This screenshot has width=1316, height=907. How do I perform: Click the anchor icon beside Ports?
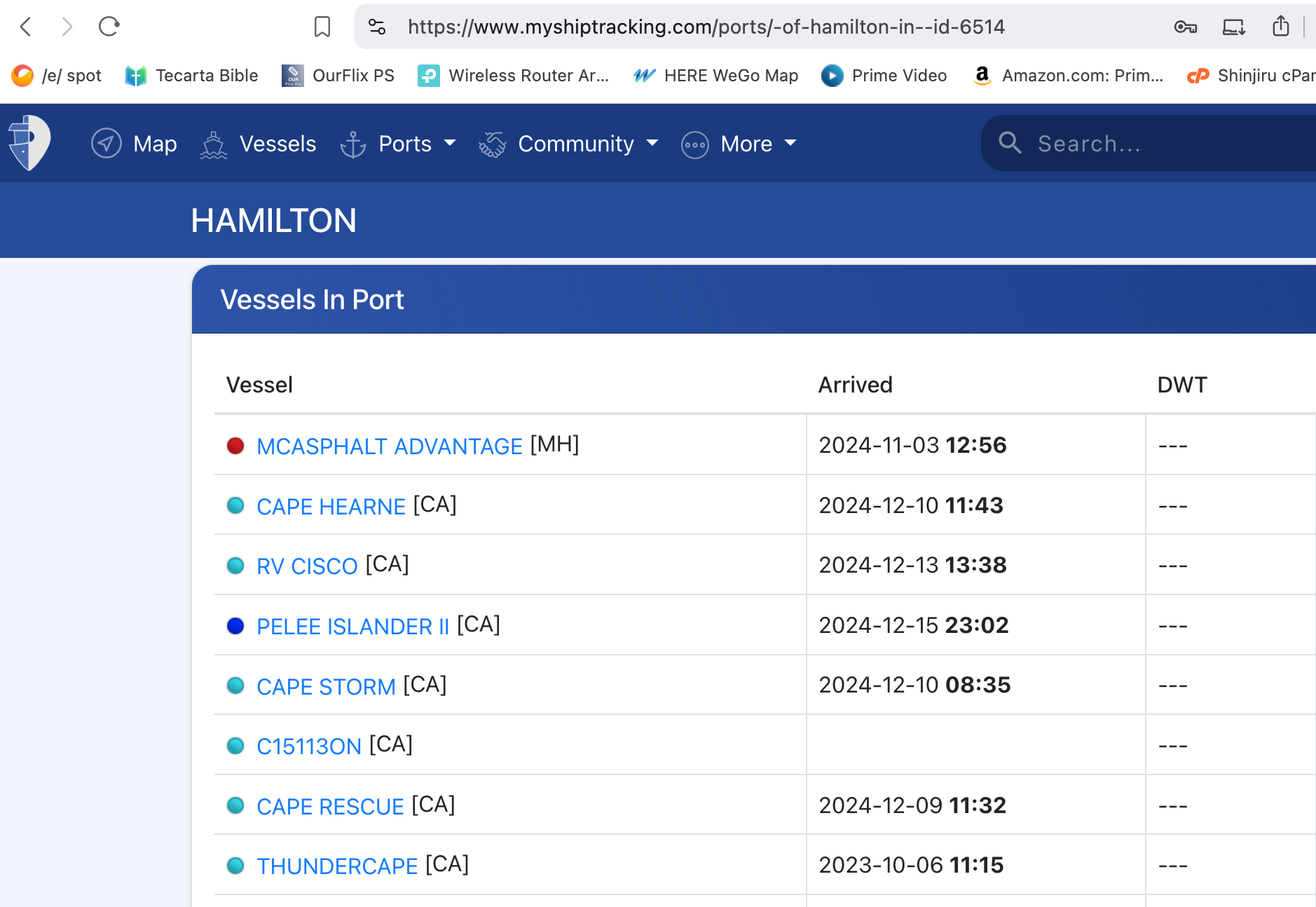point(353,144)
